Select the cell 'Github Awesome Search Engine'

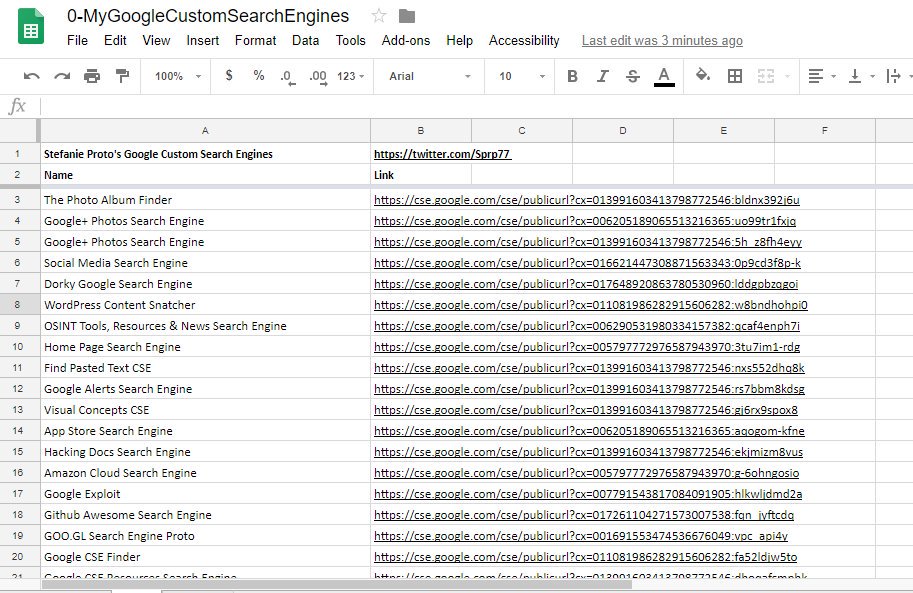pyautogui.click(x=205, y=515)
